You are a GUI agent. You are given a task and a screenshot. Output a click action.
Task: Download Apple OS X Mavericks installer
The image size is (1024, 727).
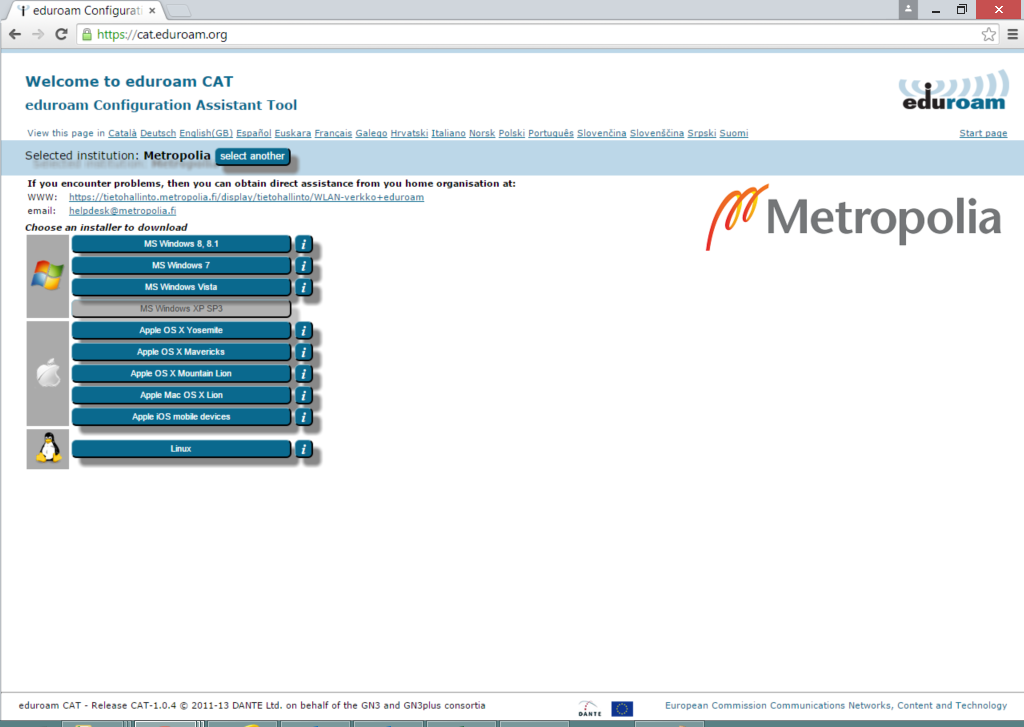tap(181, 352)
